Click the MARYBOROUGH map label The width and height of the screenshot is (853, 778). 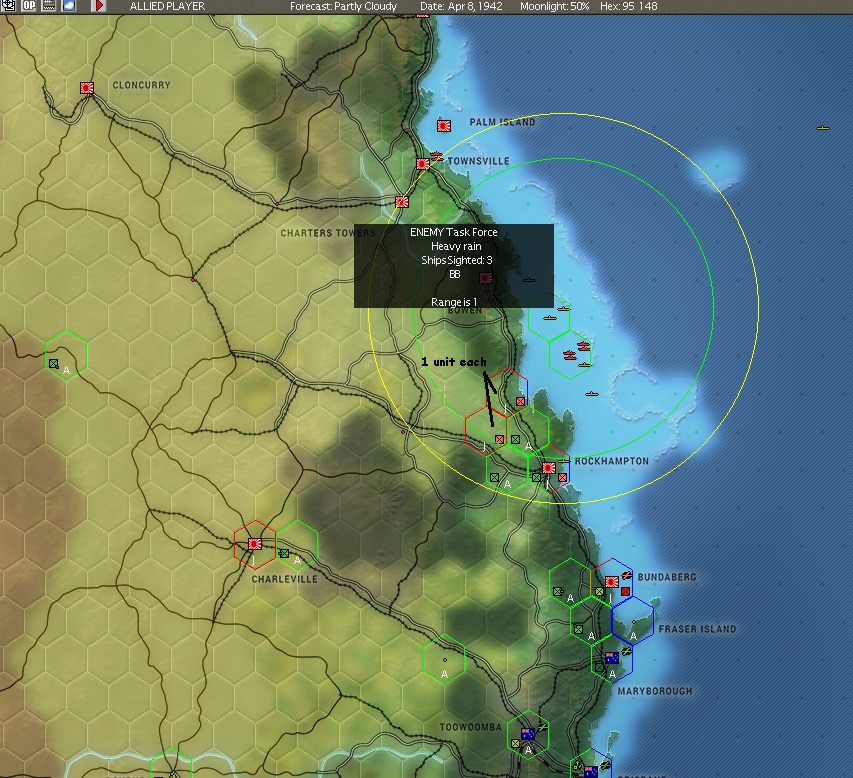coord(655,691)
